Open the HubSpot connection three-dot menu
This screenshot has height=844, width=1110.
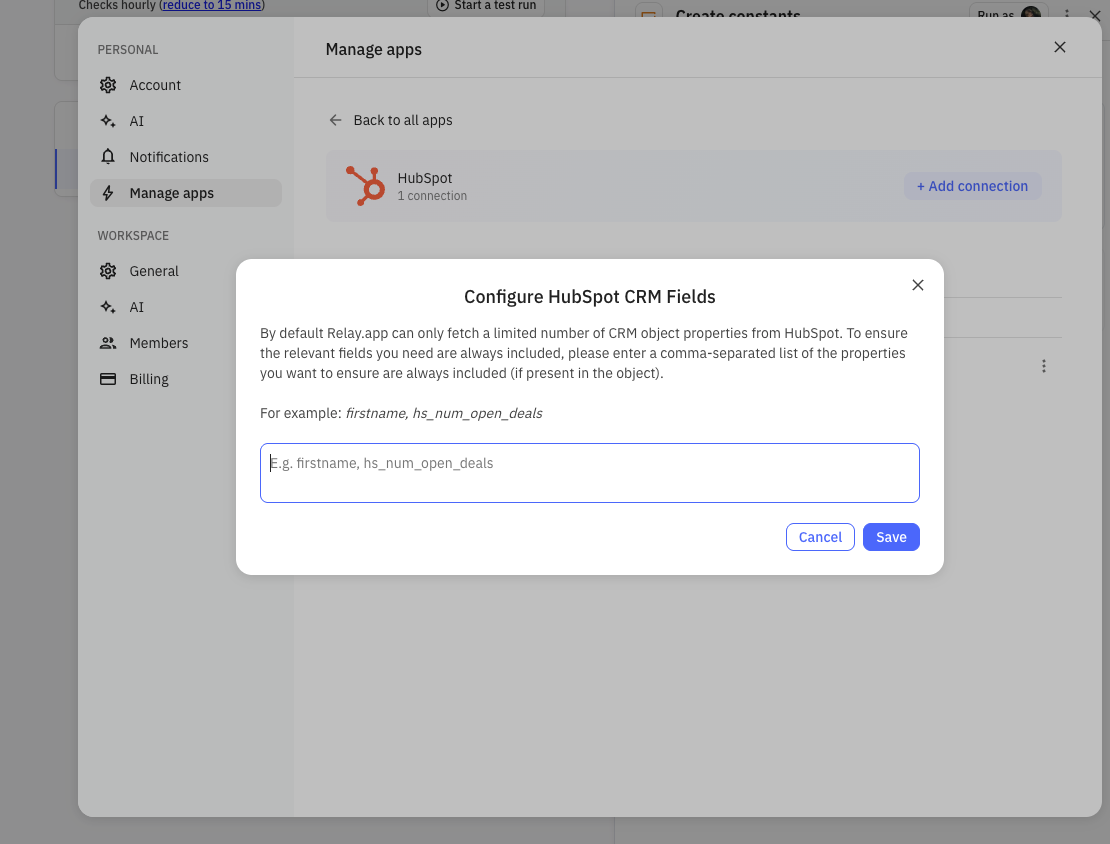click(1044, 366)
